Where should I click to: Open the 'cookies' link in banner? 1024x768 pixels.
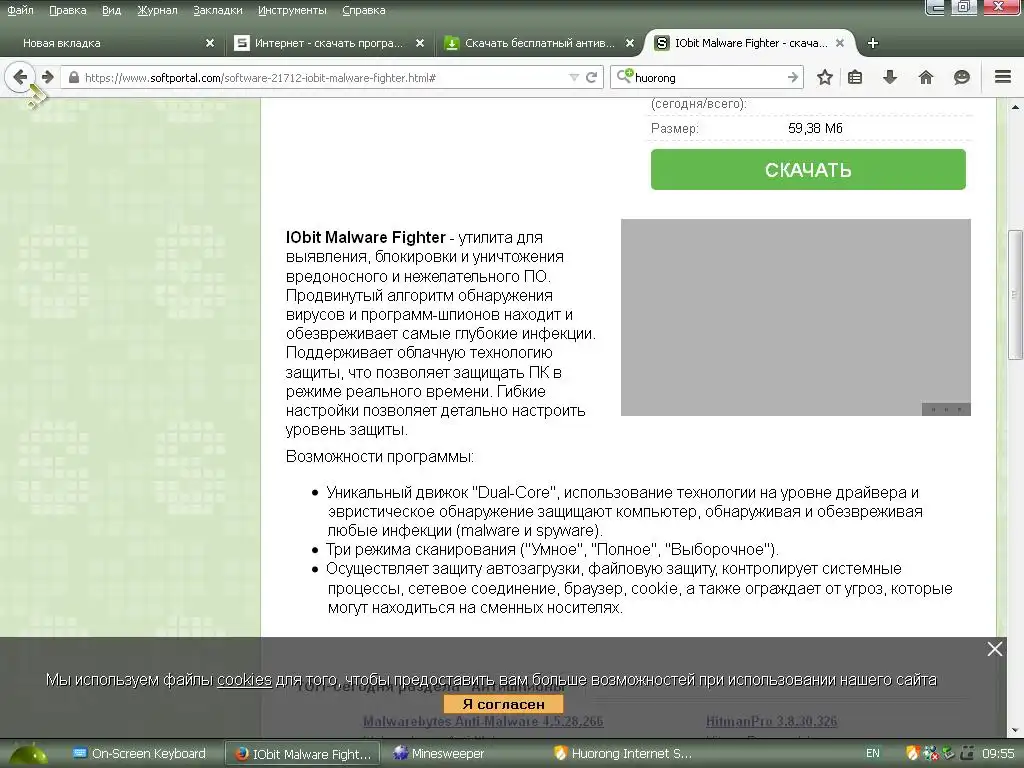[244, 680]
